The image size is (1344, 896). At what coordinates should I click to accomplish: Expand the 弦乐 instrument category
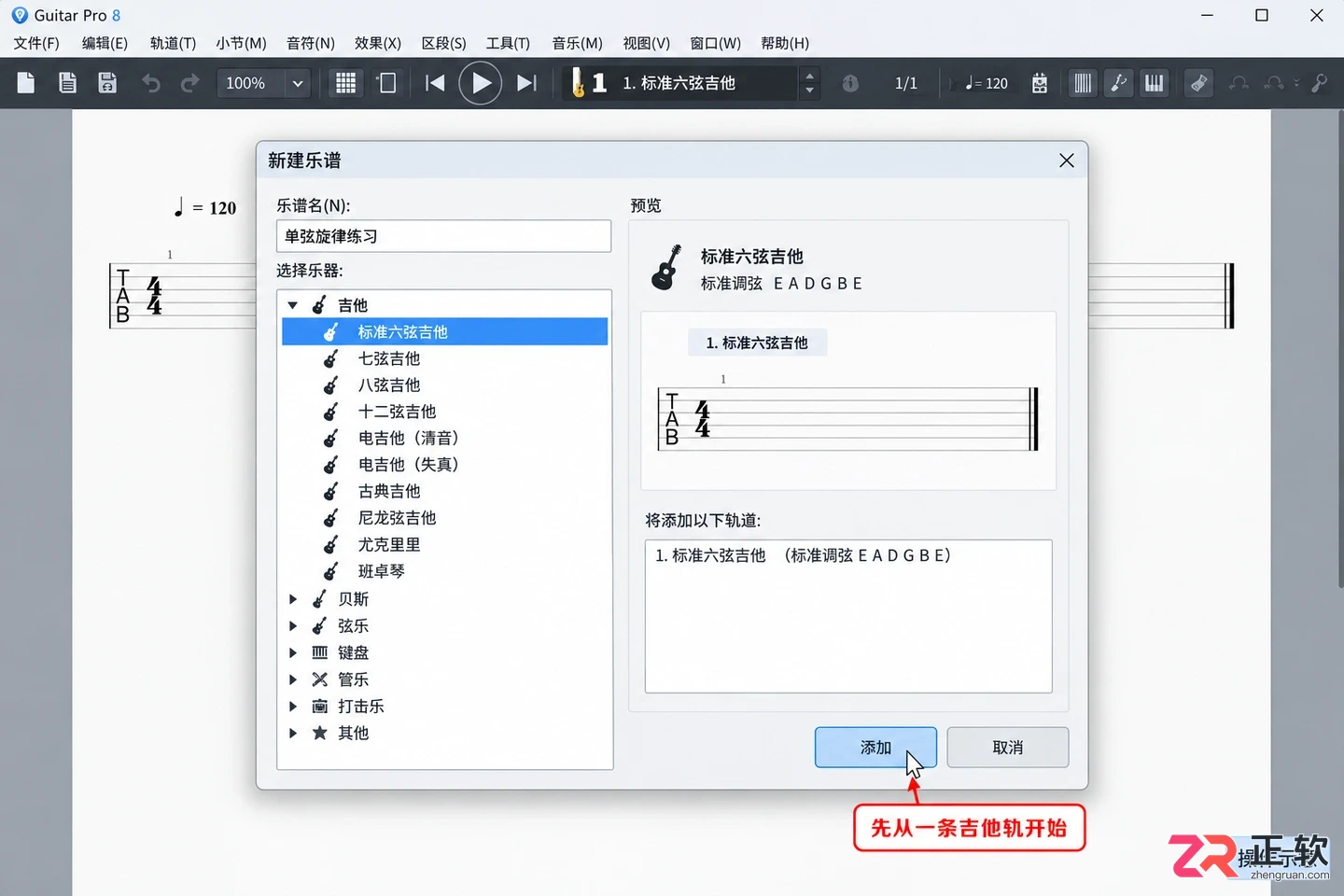pyautogui.click(x=293, y=626)
